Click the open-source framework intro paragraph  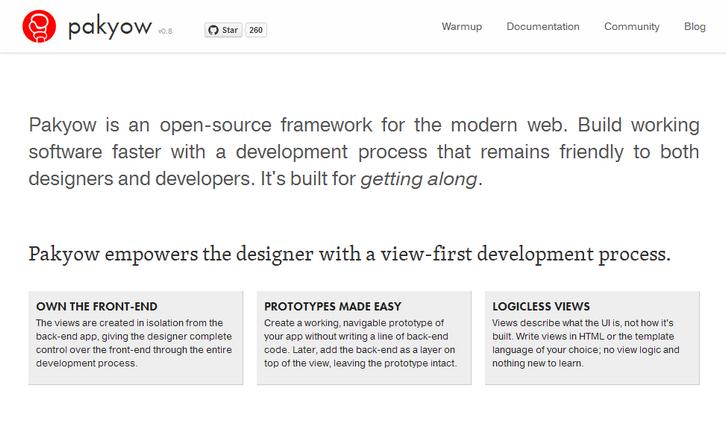coord(363,152)
